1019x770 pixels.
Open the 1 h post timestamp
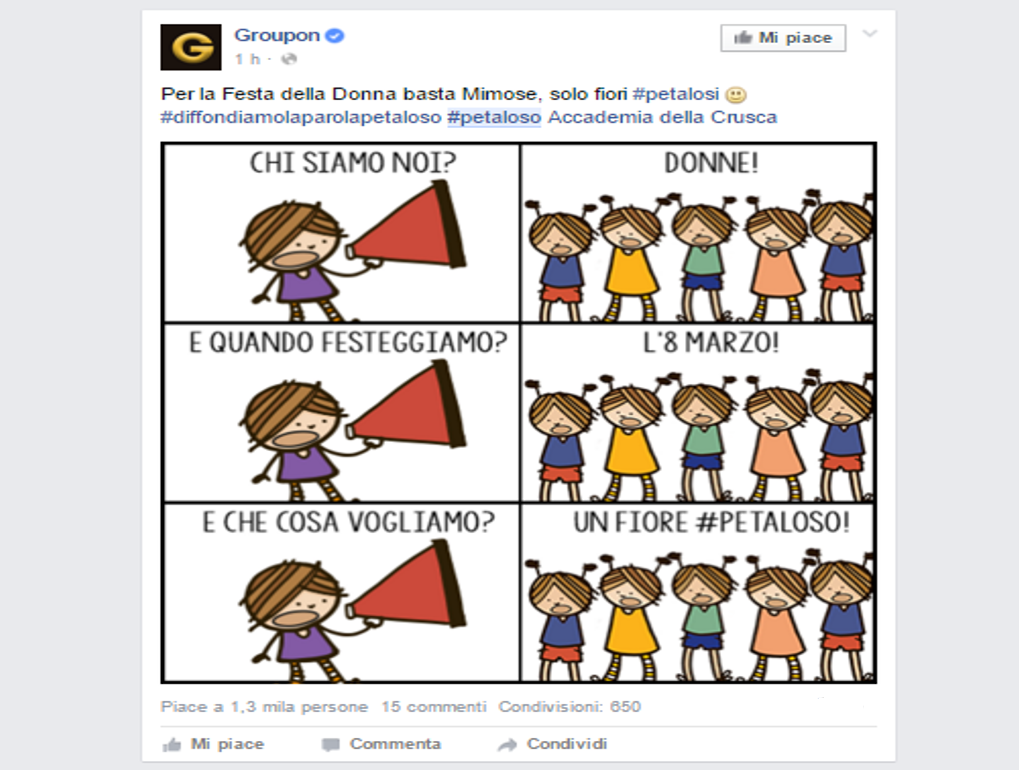click(x=247, y=59)
